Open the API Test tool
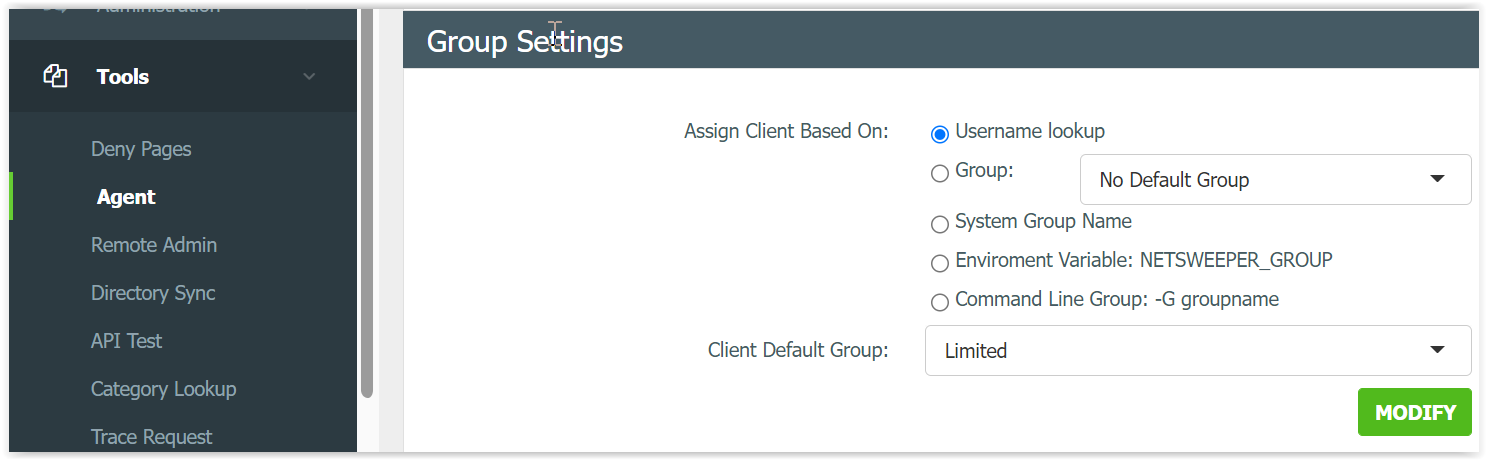This screenshot has width=1487, height=460. point(126,341)
